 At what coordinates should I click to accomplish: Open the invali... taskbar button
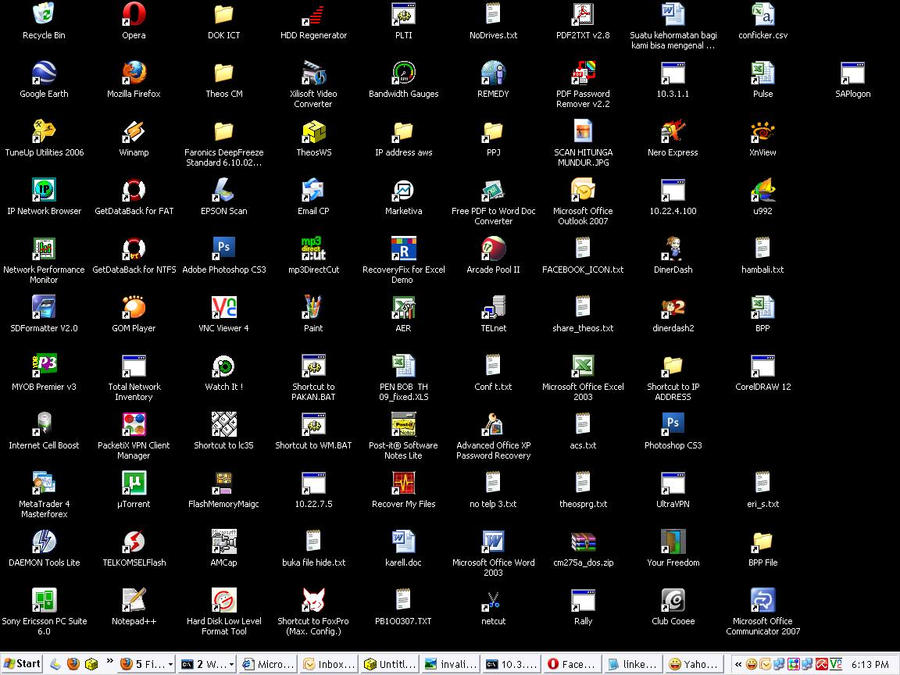[451, 664]
